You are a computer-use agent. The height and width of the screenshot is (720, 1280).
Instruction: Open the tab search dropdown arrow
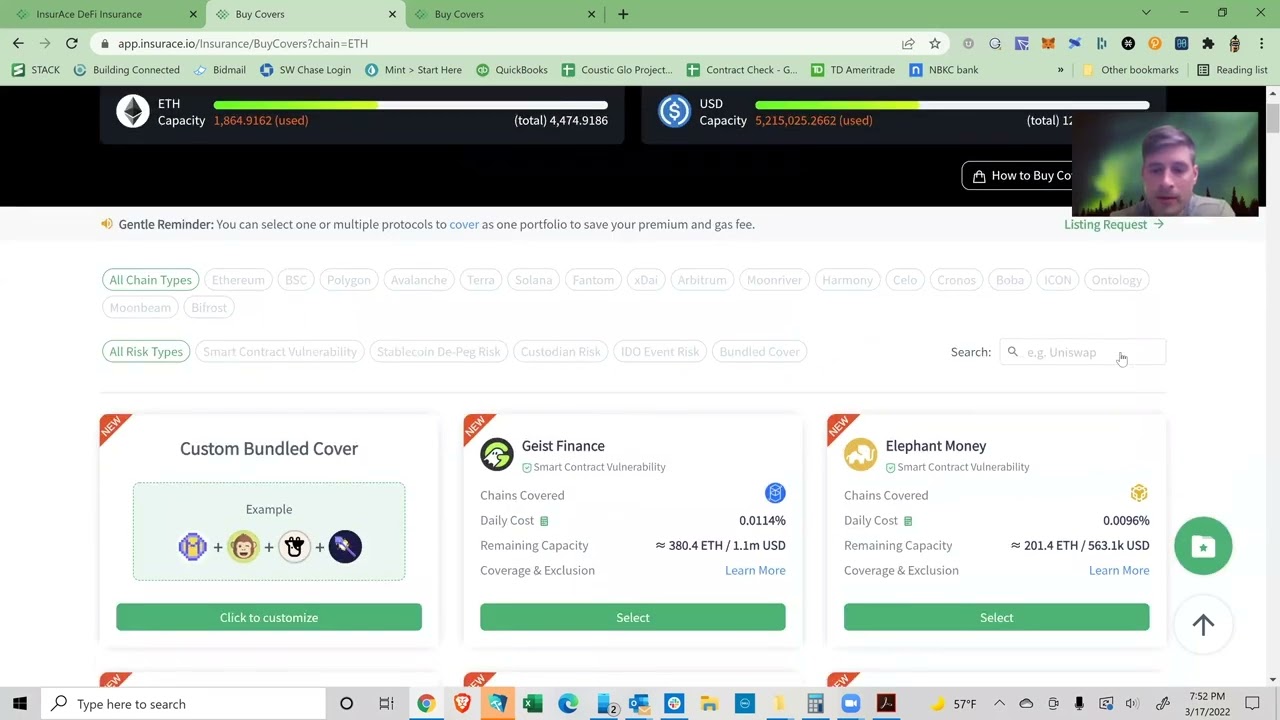pos(1146,13)
